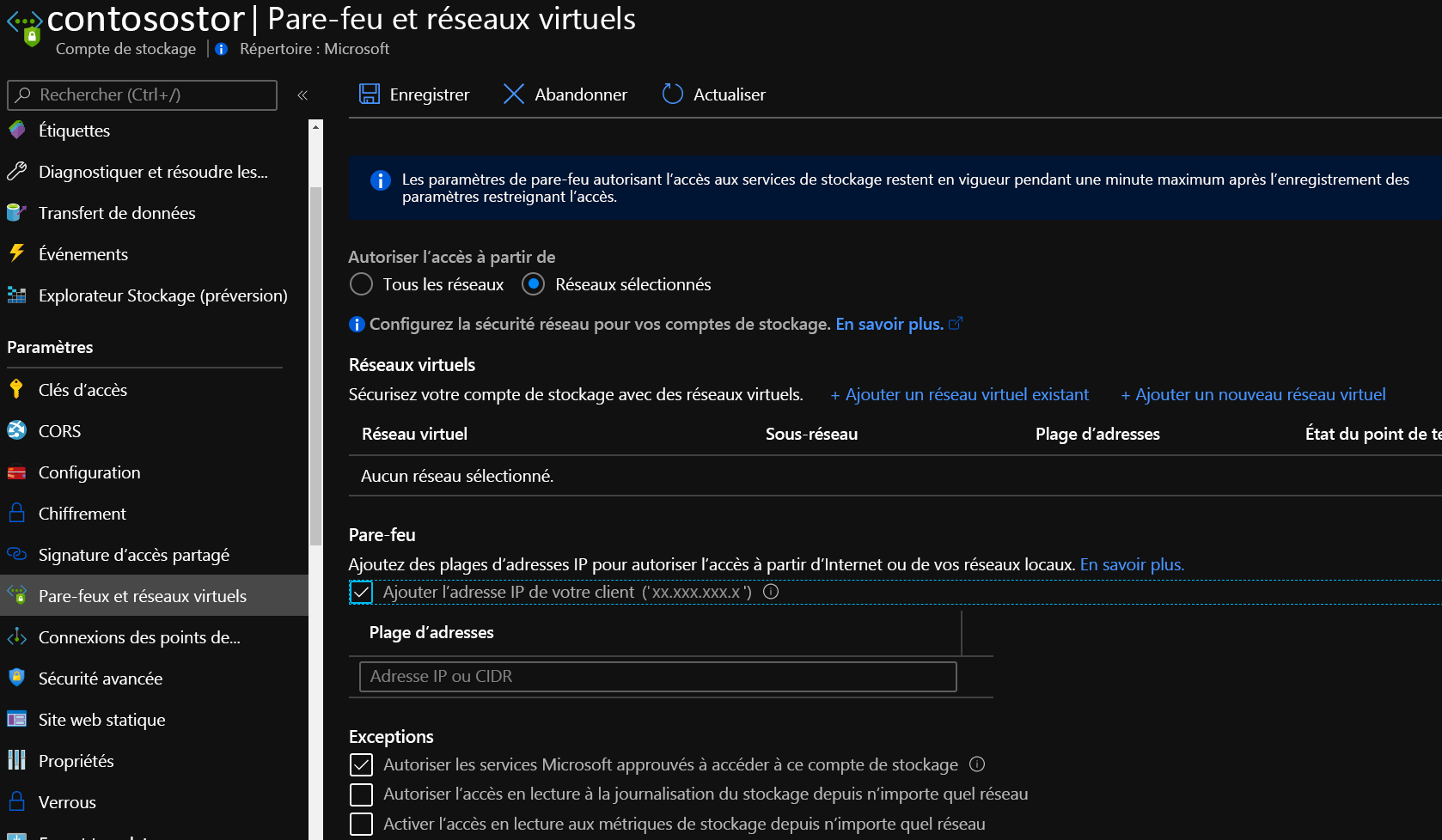Click the Paramètres section heading
The height and width of the screenshot is (840, 1442).
(x=50, y=347)
